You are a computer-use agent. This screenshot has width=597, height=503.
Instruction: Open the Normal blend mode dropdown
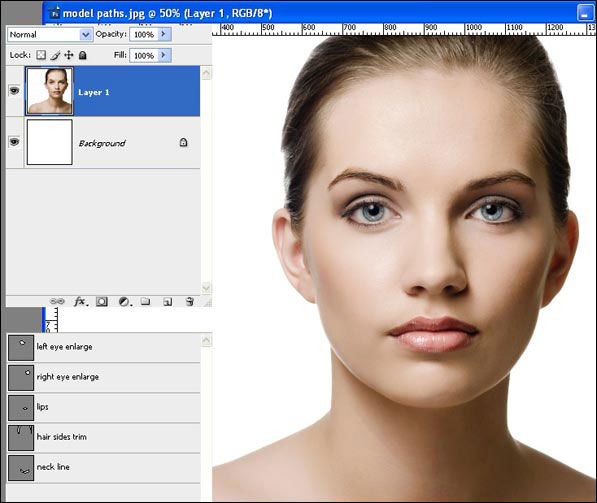click(50, 35)
